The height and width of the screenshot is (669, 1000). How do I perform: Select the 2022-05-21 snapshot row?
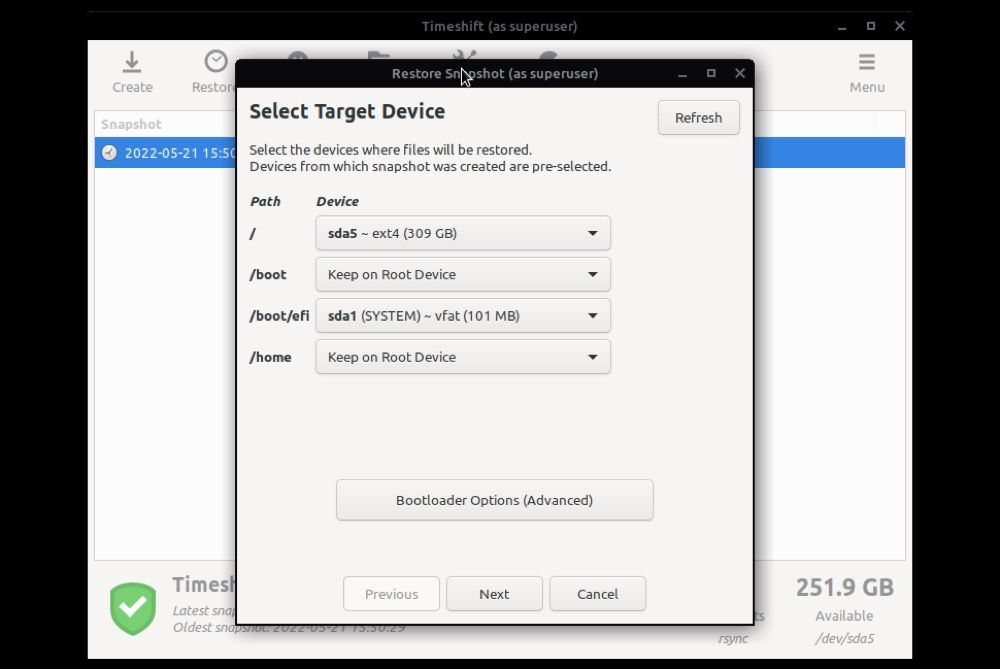click(499, 153)
